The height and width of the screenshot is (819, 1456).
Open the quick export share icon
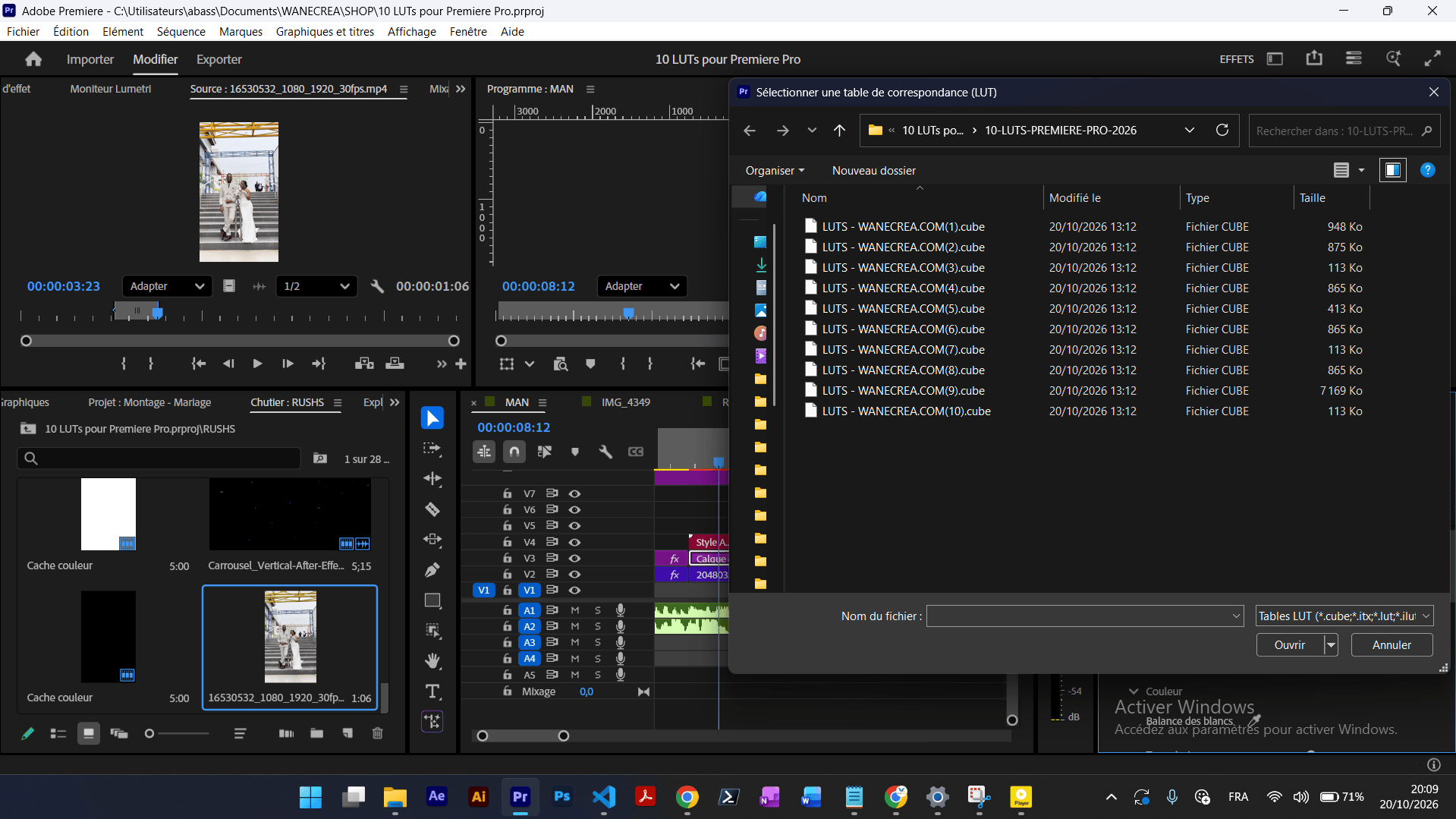pos(1314,58)
